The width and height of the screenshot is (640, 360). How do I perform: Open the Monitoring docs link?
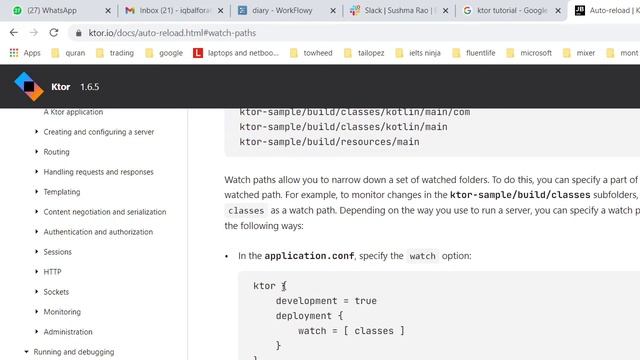point(62,312)
